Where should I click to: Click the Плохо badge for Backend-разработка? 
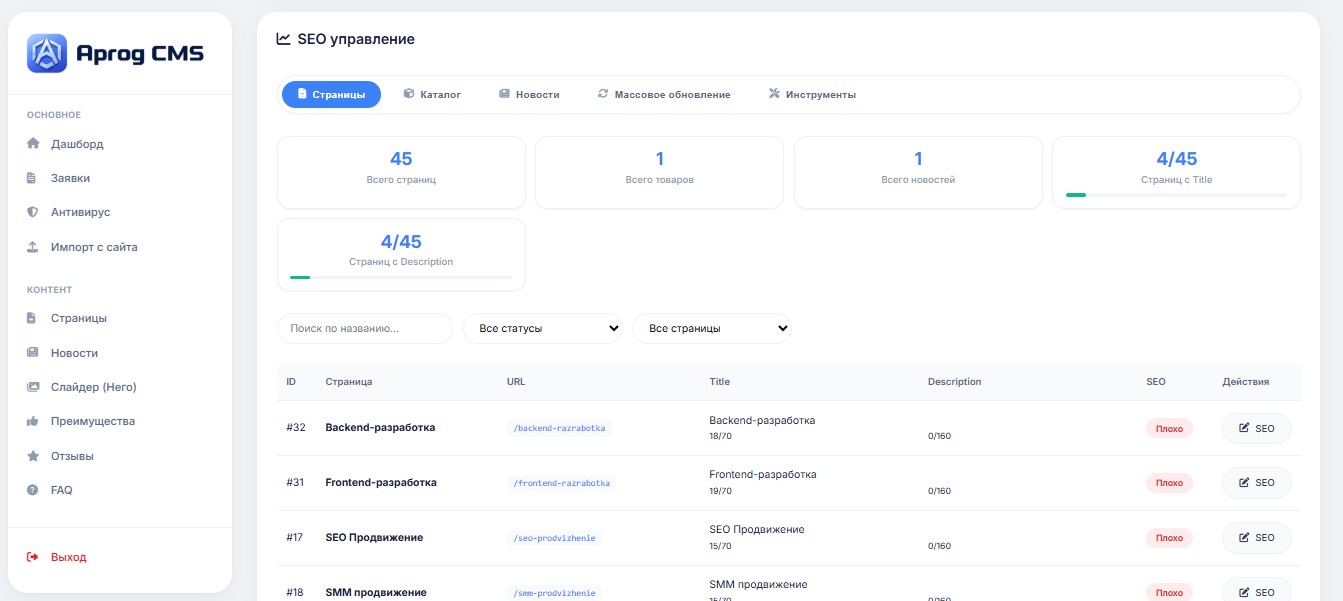[x=1169, y=428]
